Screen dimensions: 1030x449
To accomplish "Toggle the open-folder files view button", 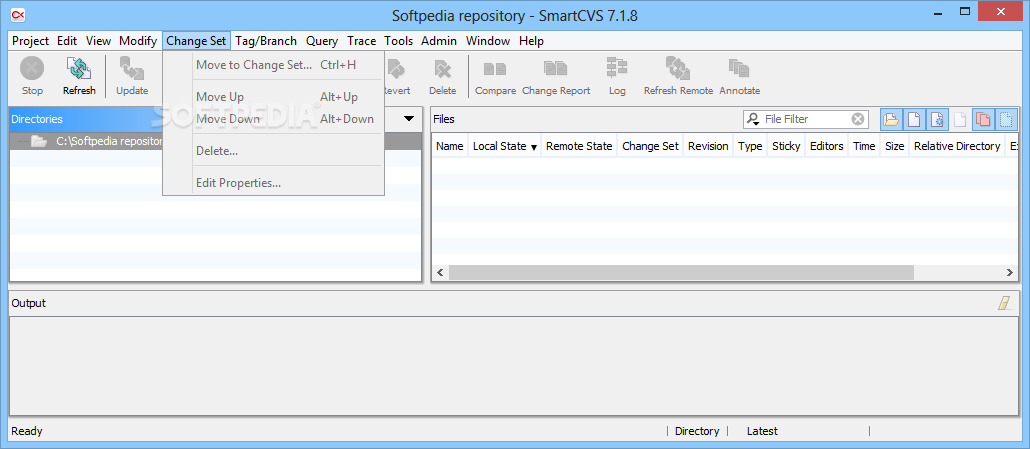I will point(891,119).
